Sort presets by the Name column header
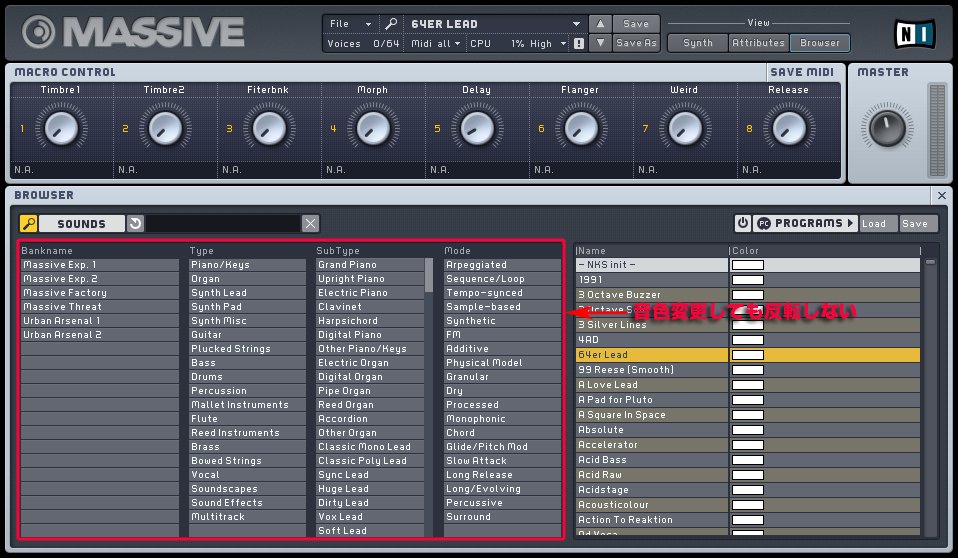The width and height of the screenshot is (958, 558). point(652,251)
